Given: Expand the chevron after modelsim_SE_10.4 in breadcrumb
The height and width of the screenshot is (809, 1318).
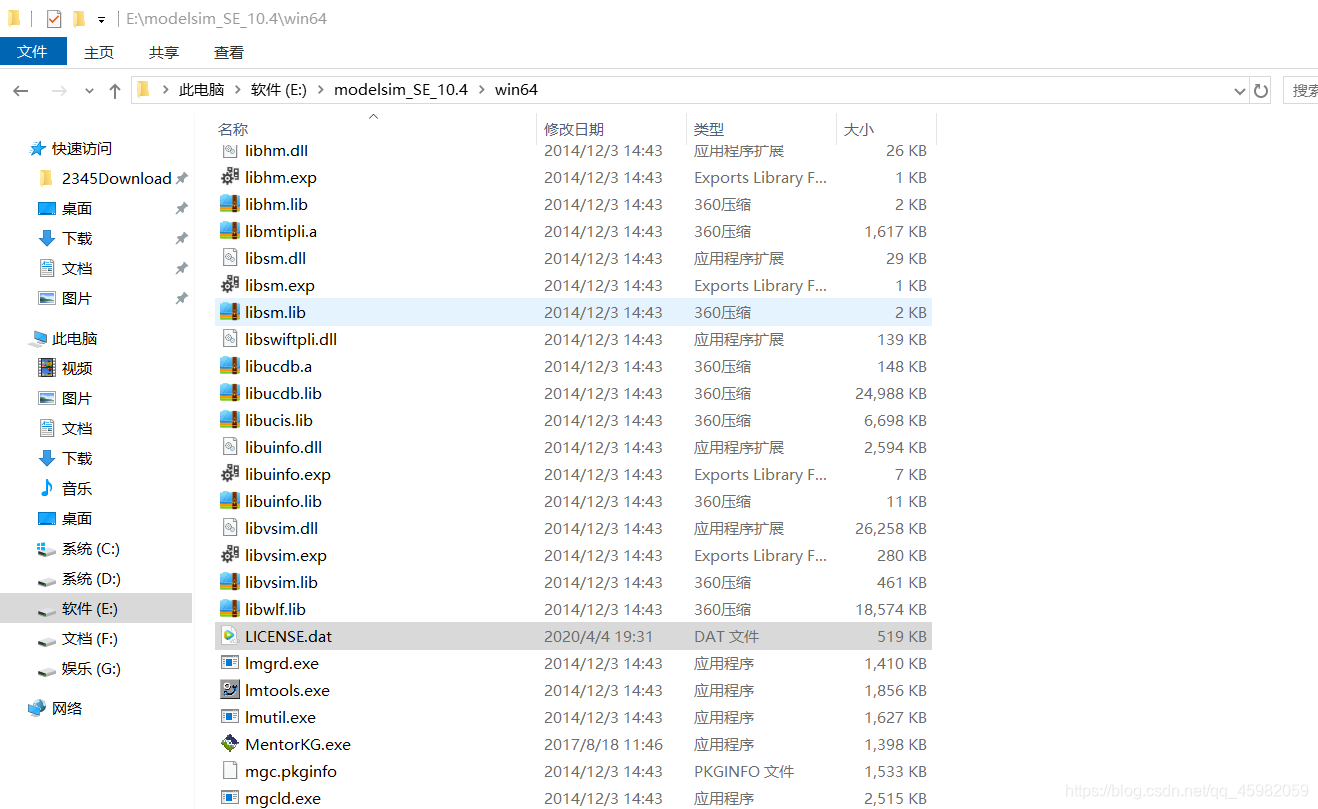Looking at the screenshot, I should tap(482, 90).
